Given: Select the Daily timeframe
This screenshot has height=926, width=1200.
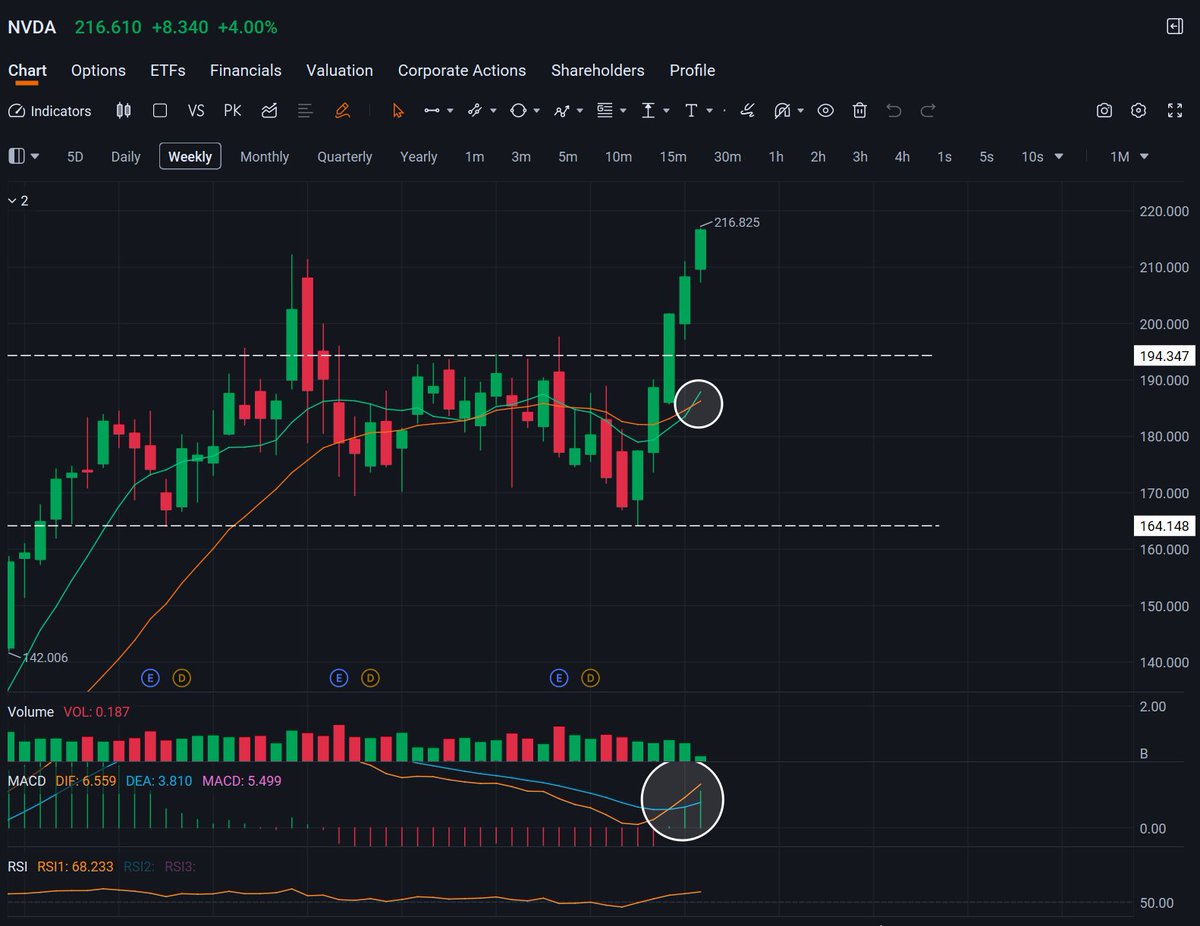Looking at the screenshot, I should click(126, 157).
